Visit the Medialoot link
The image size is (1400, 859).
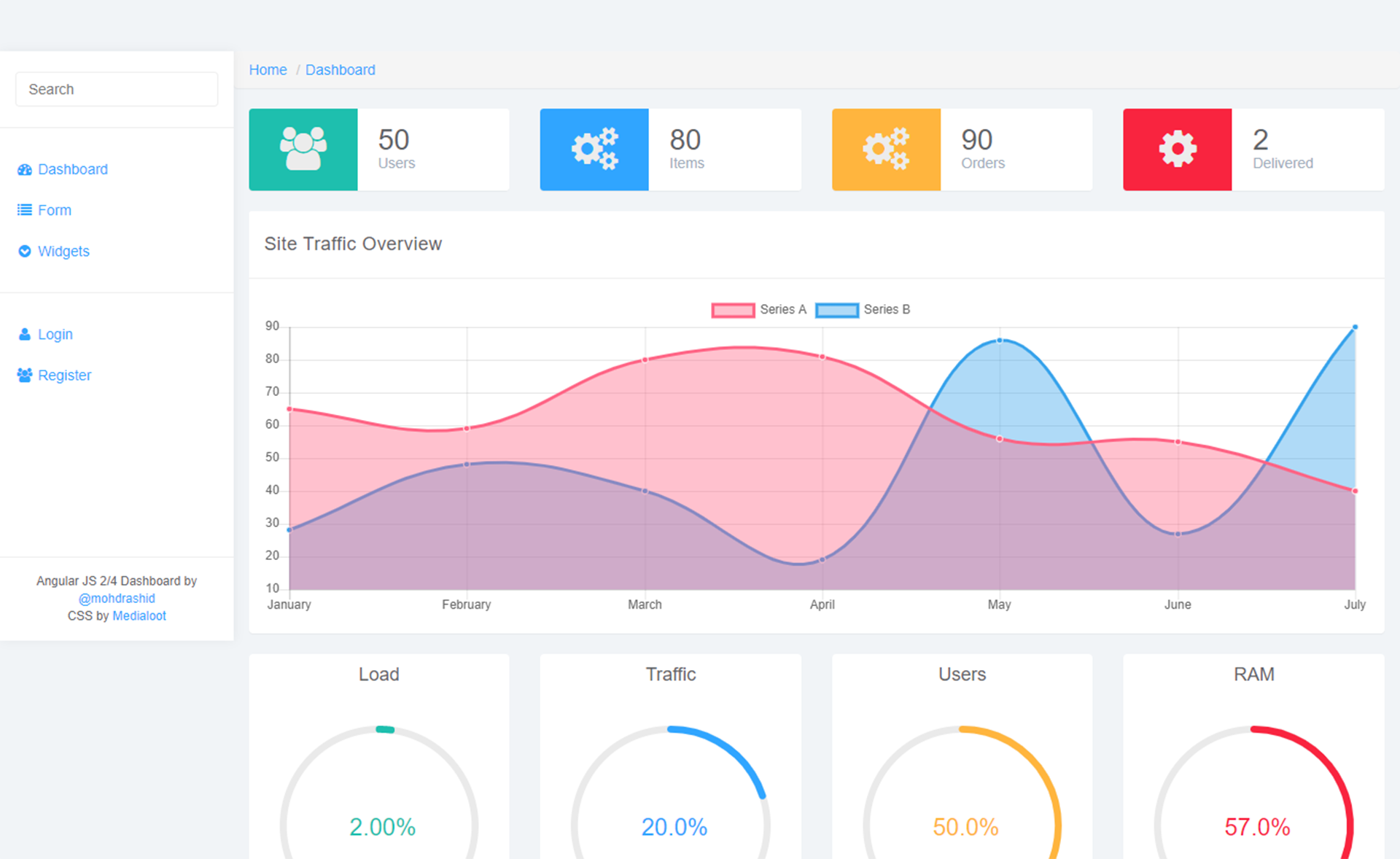pos(139,615)
